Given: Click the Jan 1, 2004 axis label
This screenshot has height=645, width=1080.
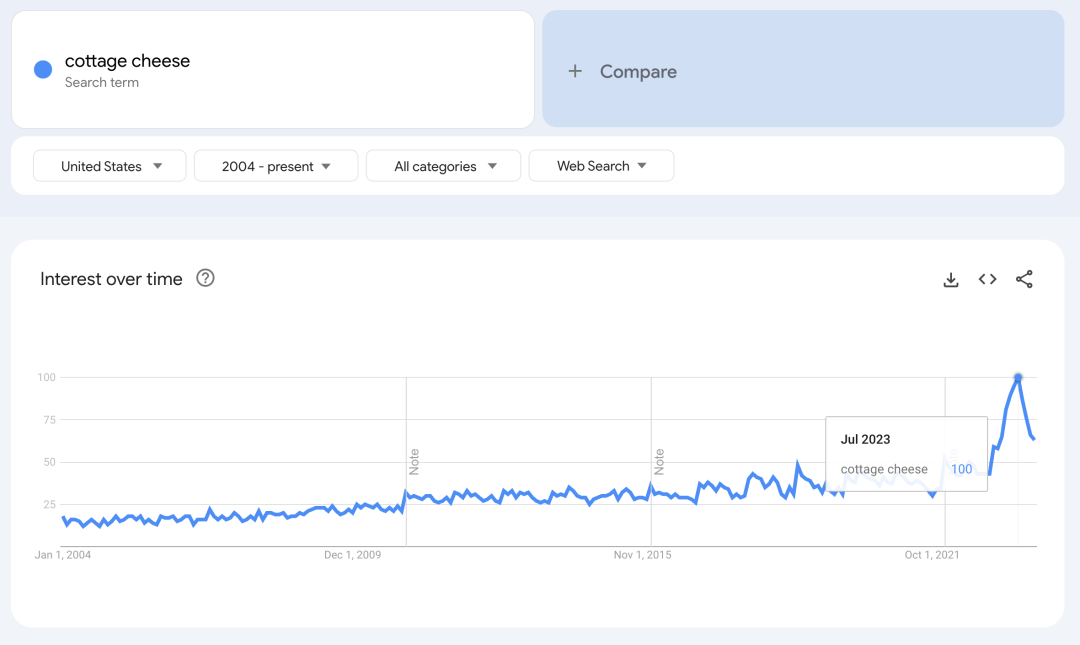Looking at the screenshot, I should [x=63, y=555].
